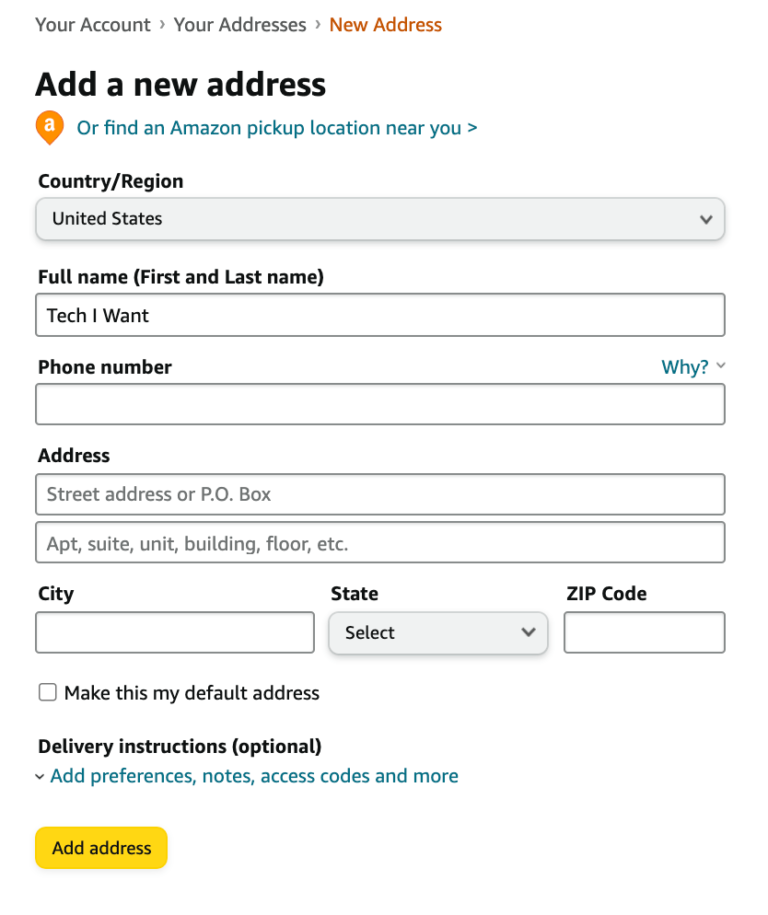The image size is (768, 915).
Task: Expand the Why? explanation for phone number
Action: pos(684,366)
